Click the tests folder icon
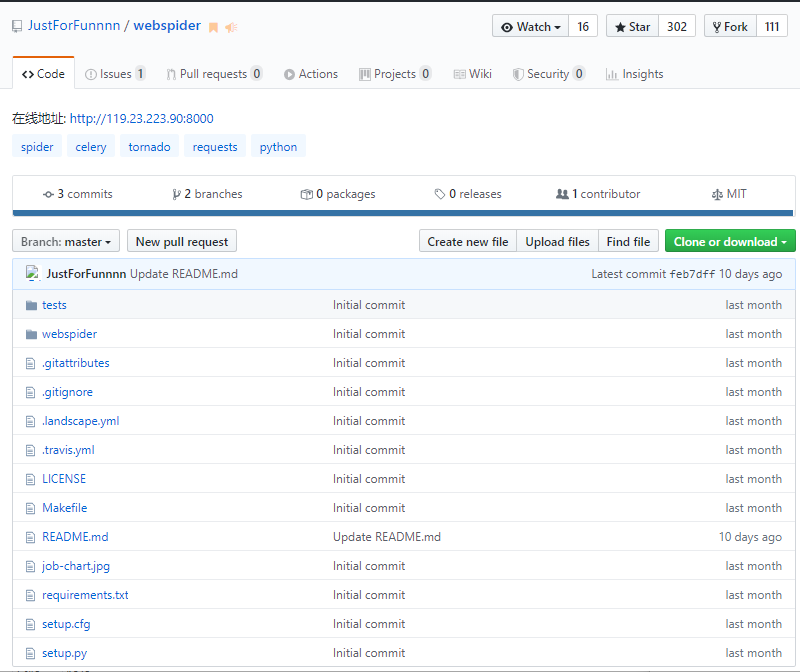 point(31,305)
